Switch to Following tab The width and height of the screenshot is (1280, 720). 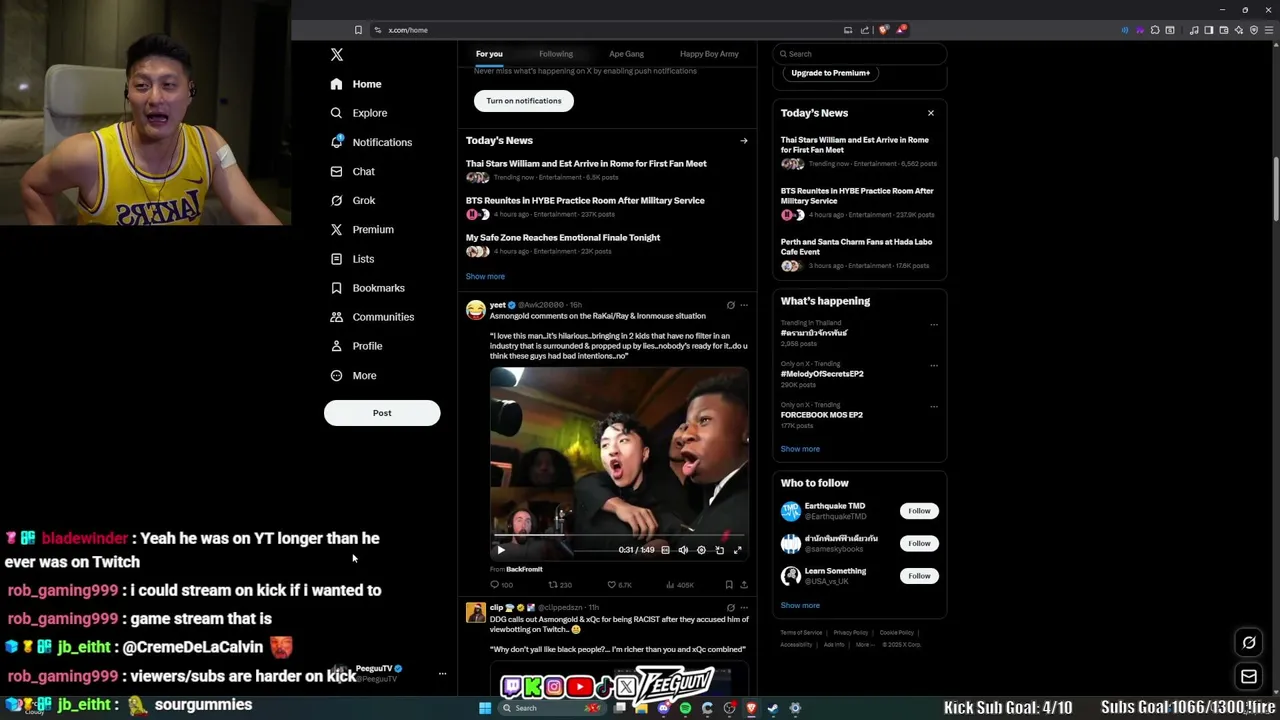[x=556, y=54]
